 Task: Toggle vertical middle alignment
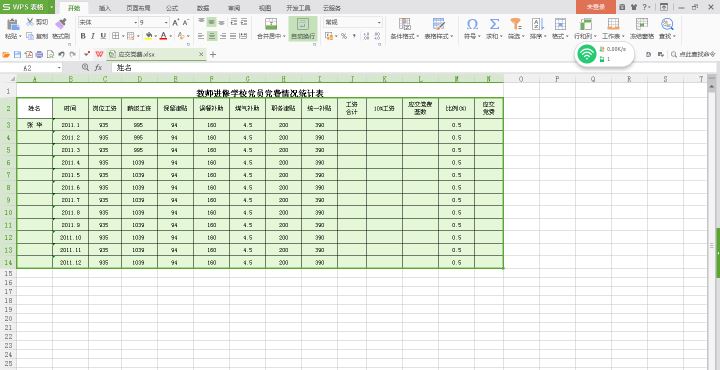click(x=211, y=22)
